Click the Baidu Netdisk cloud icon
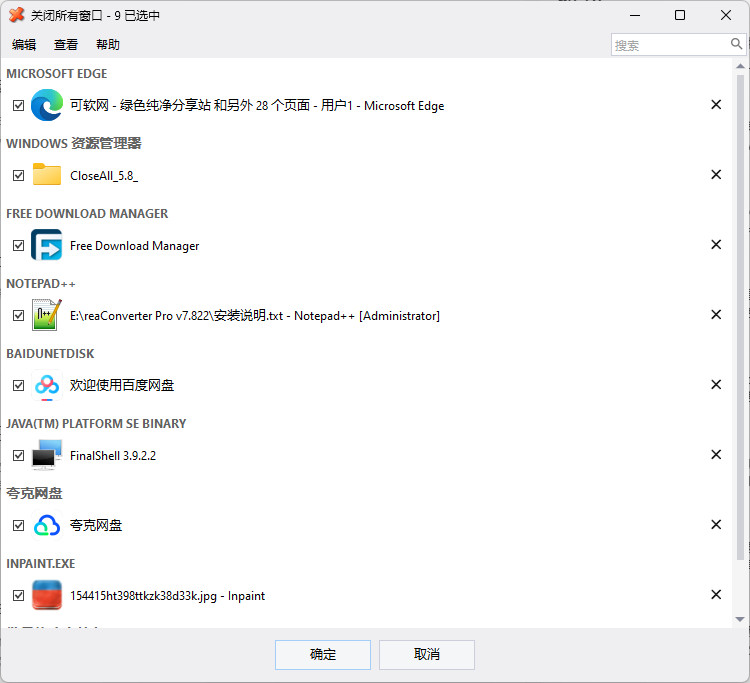750x683 pixels. [x=46, y=385]
